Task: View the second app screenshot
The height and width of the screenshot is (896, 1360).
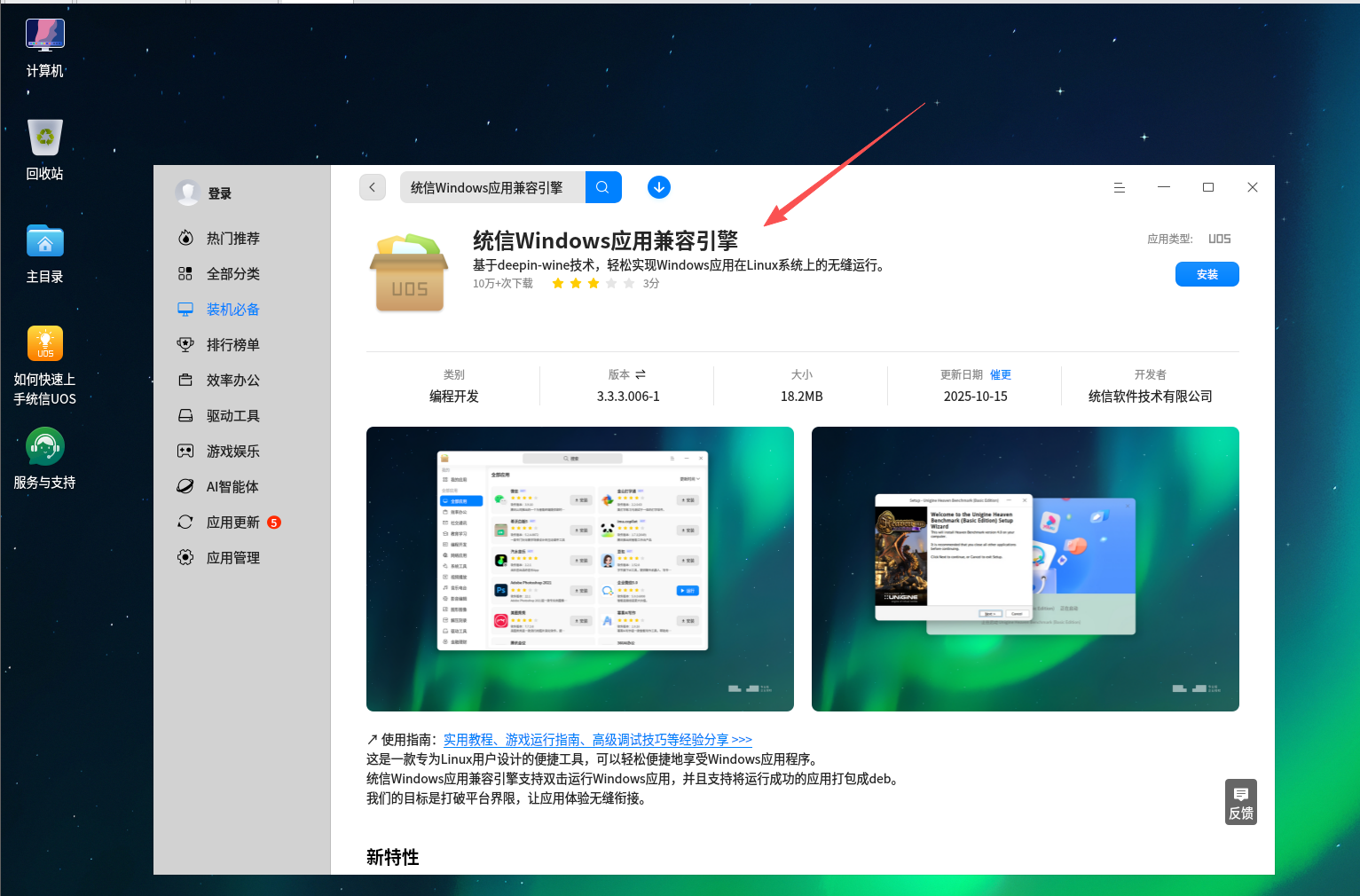Action: coord(1025,568)
